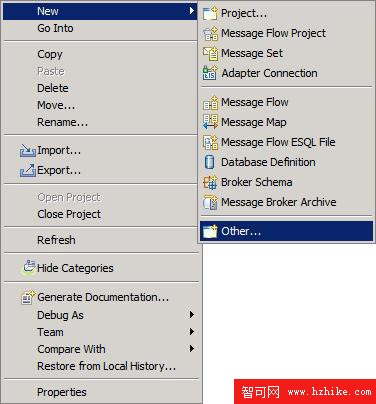Click the Database Definition cylinder icon
The image size is (376, 404).
(210, 162)
